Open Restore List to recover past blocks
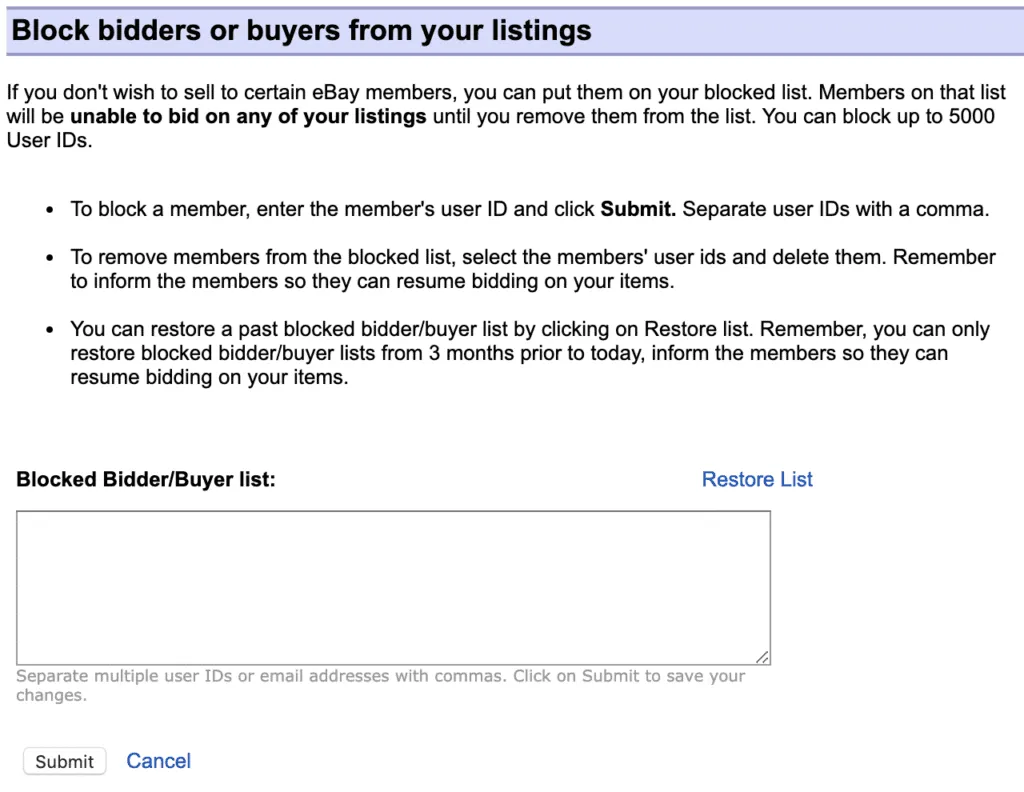This screenshot has width=1024, height=792. pos(756,479)
